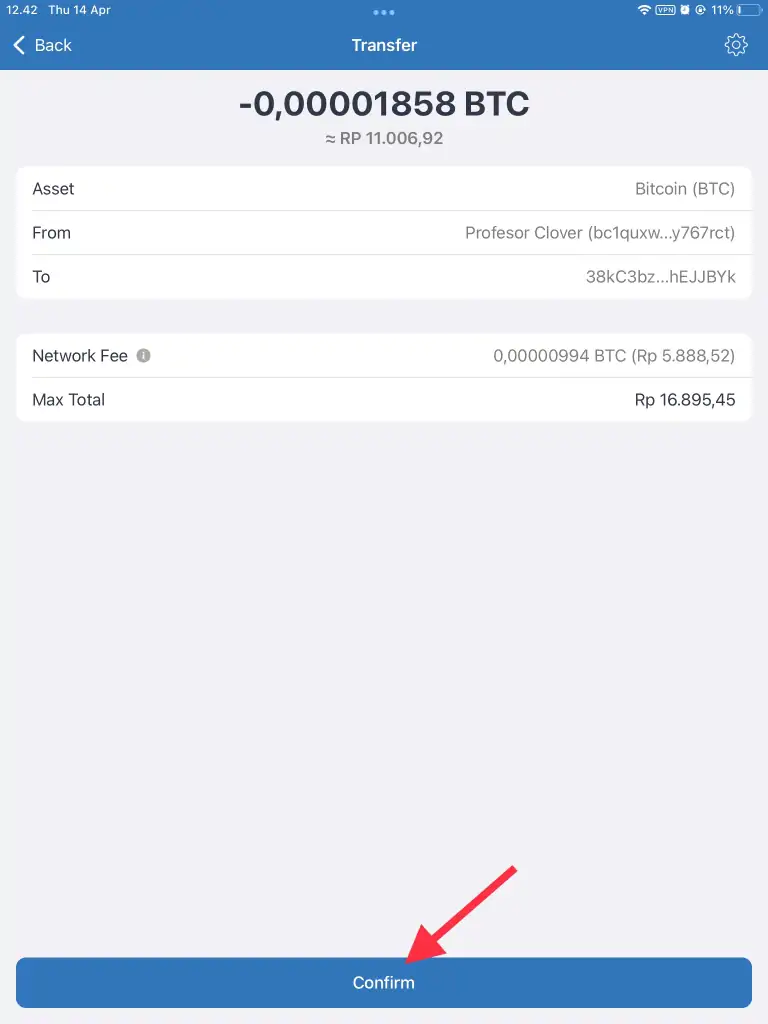Tap the alarm clock icon in the status bar
The image size is (768, 1024).
click(685, 9)
